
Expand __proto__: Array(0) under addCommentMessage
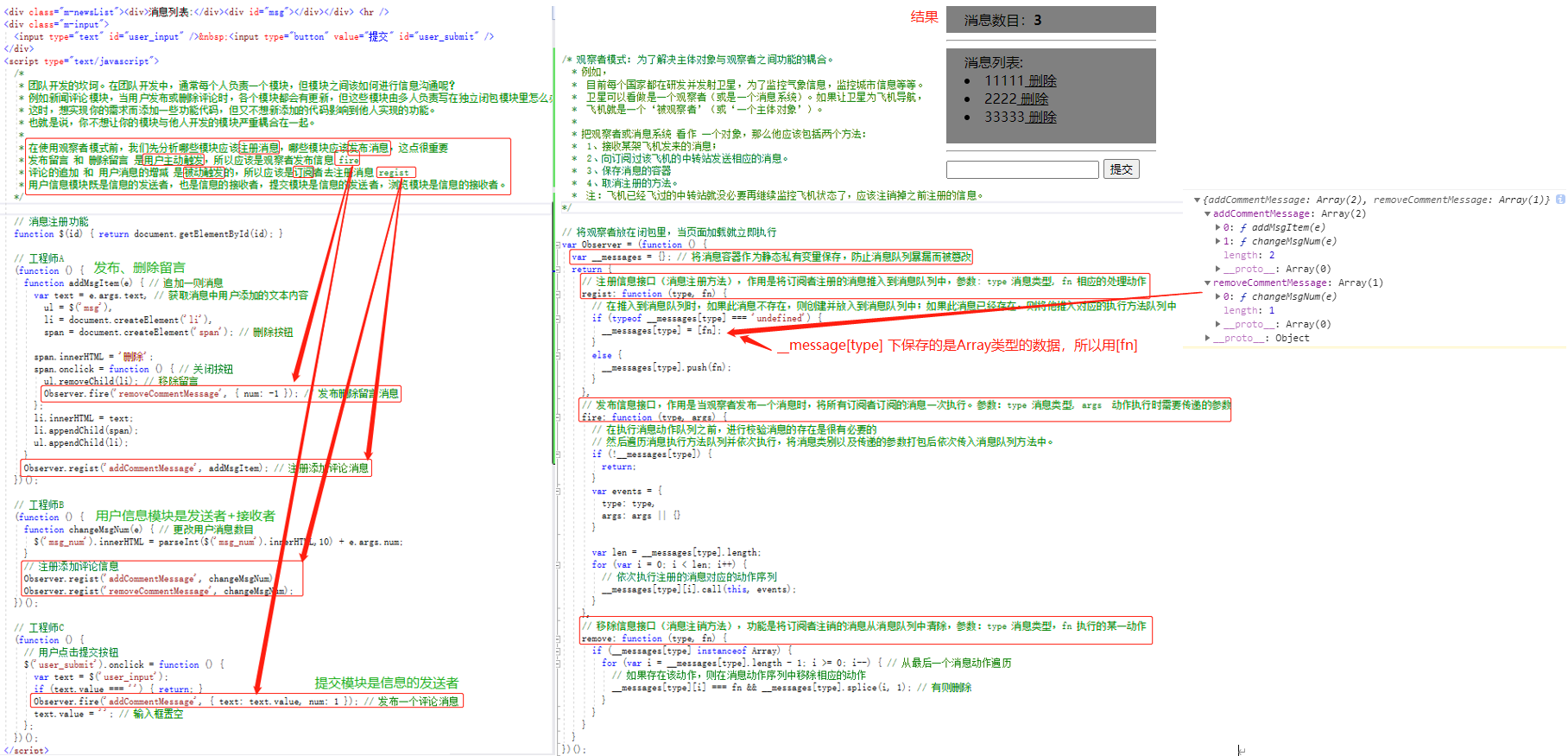click(x=1218, y=269)
